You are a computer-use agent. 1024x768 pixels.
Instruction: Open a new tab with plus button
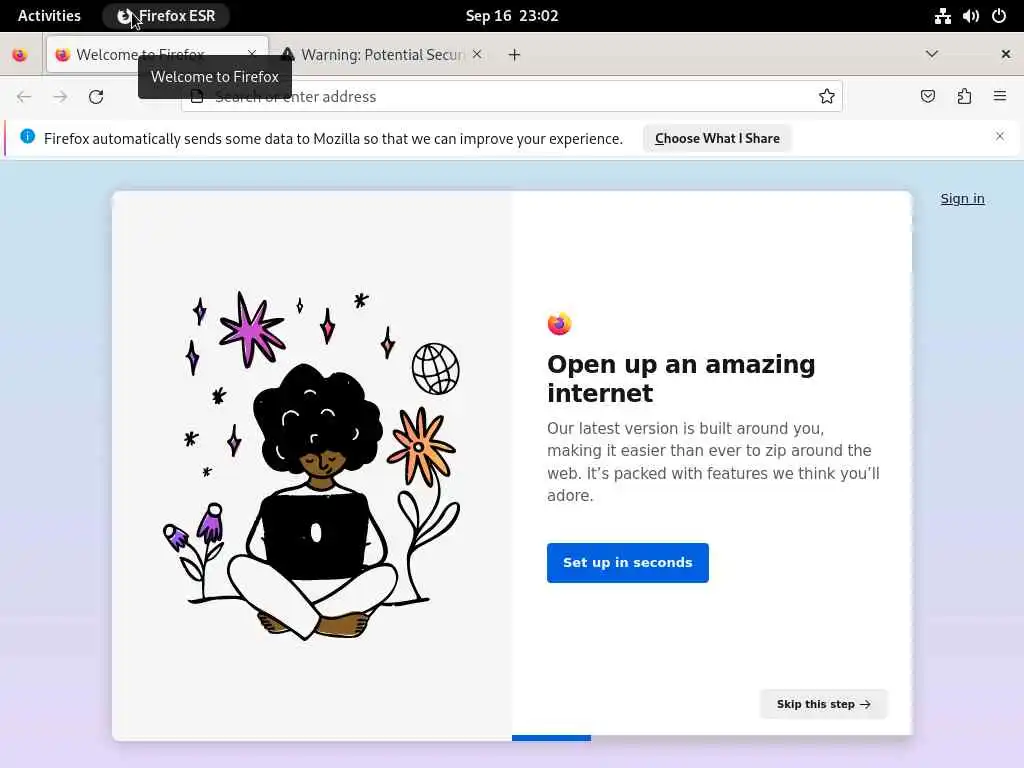[515, 55]
